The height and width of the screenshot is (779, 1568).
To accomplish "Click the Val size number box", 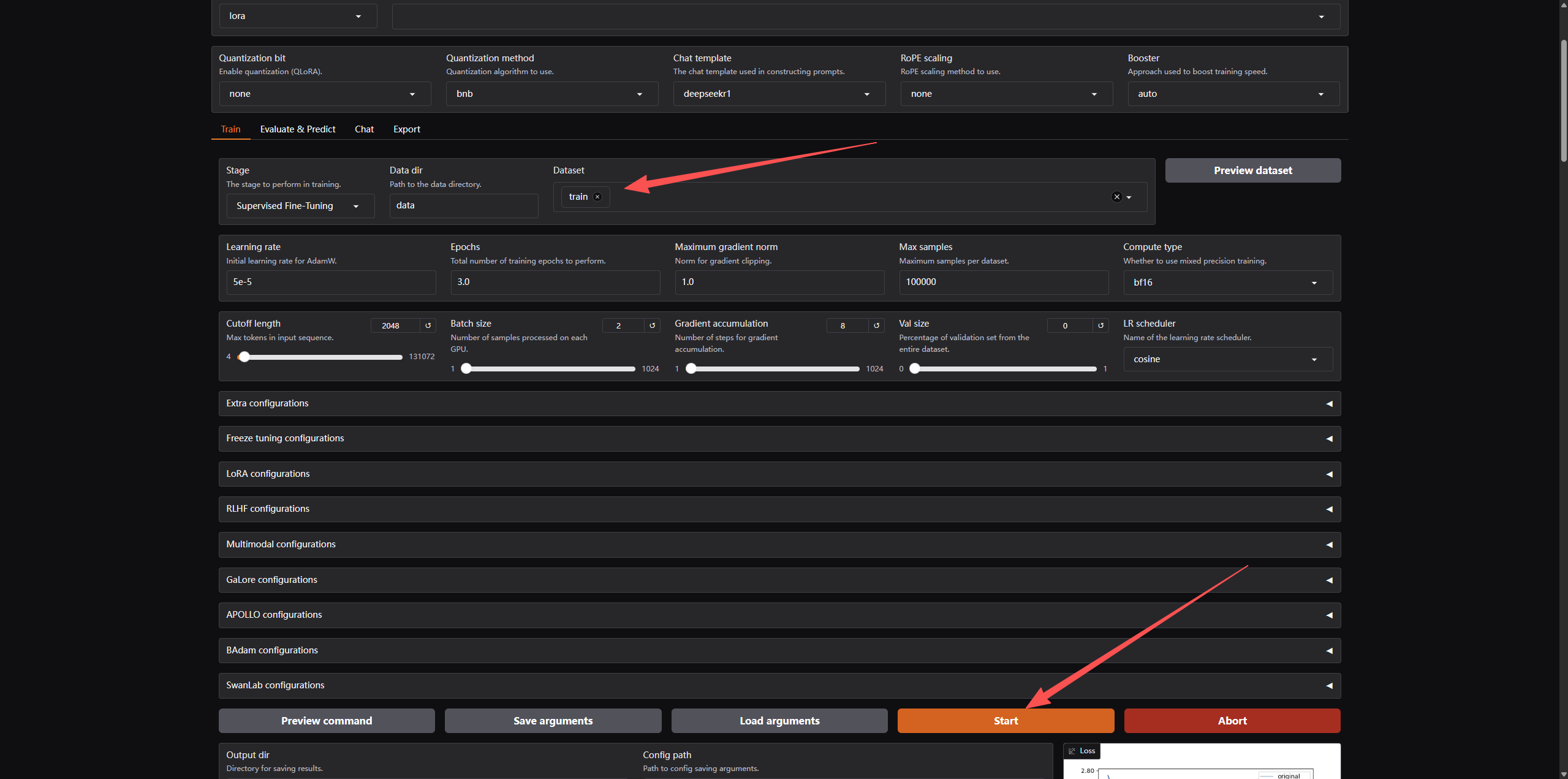I will (x=1069, y=325).
